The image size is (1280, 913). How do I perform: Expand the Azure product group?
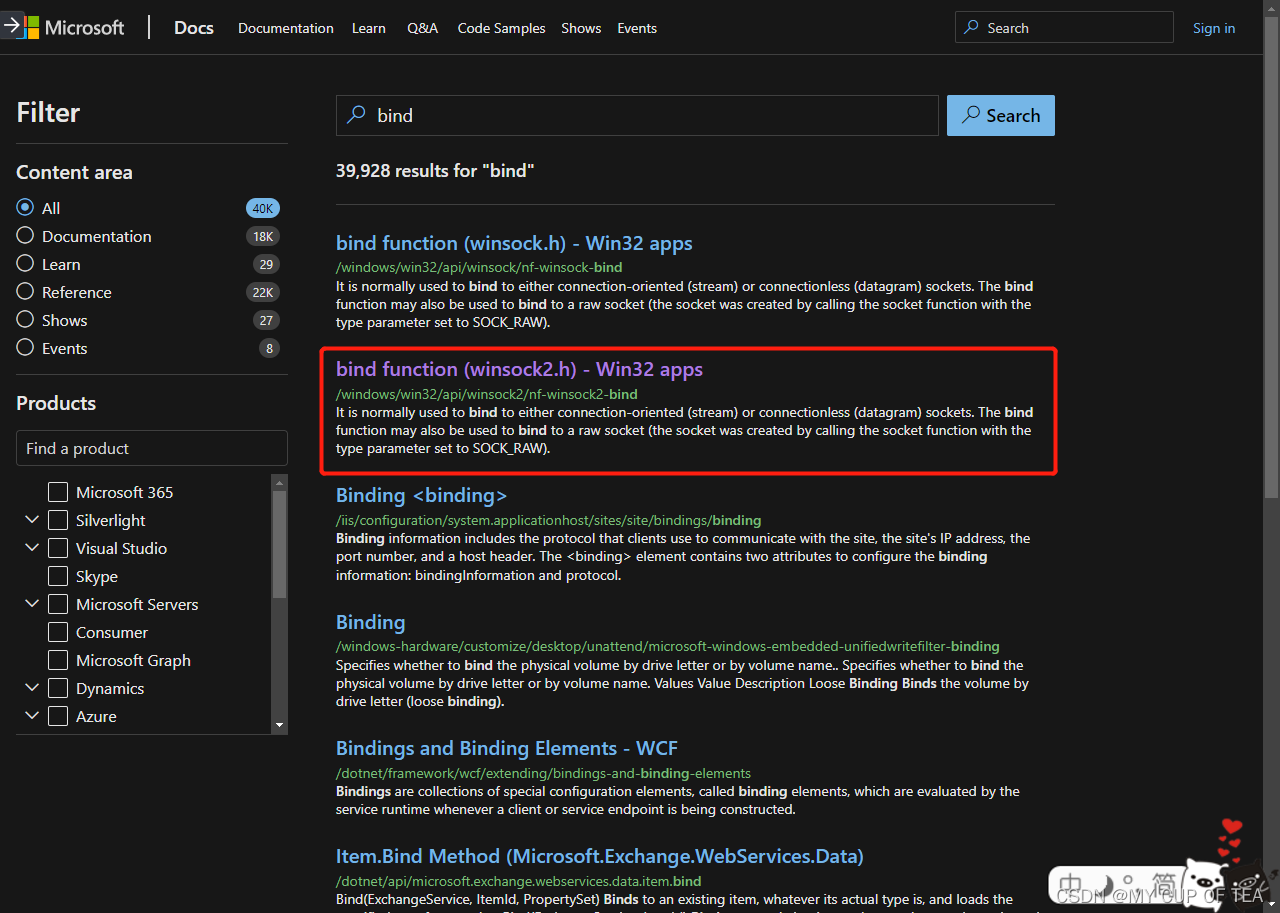(x=32, y=716)
